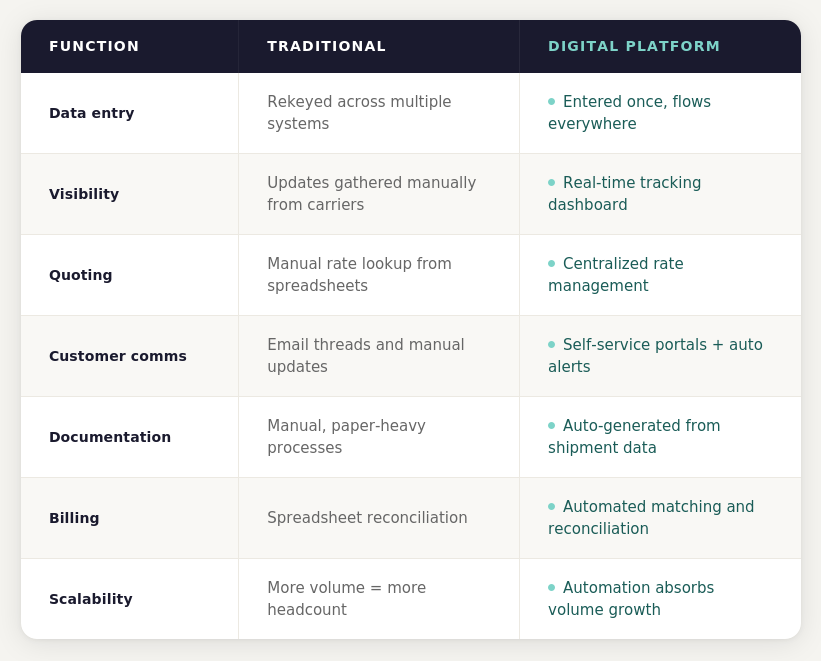
Task: Click the bullet dot beside 'Centralized rate'
Action: [551, 263]
